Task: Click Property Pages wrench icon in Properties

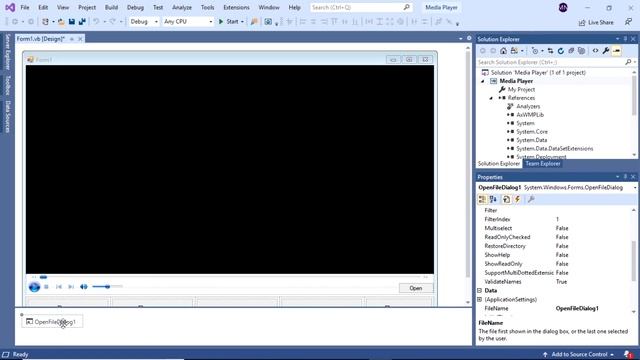Action: [531, 199]
